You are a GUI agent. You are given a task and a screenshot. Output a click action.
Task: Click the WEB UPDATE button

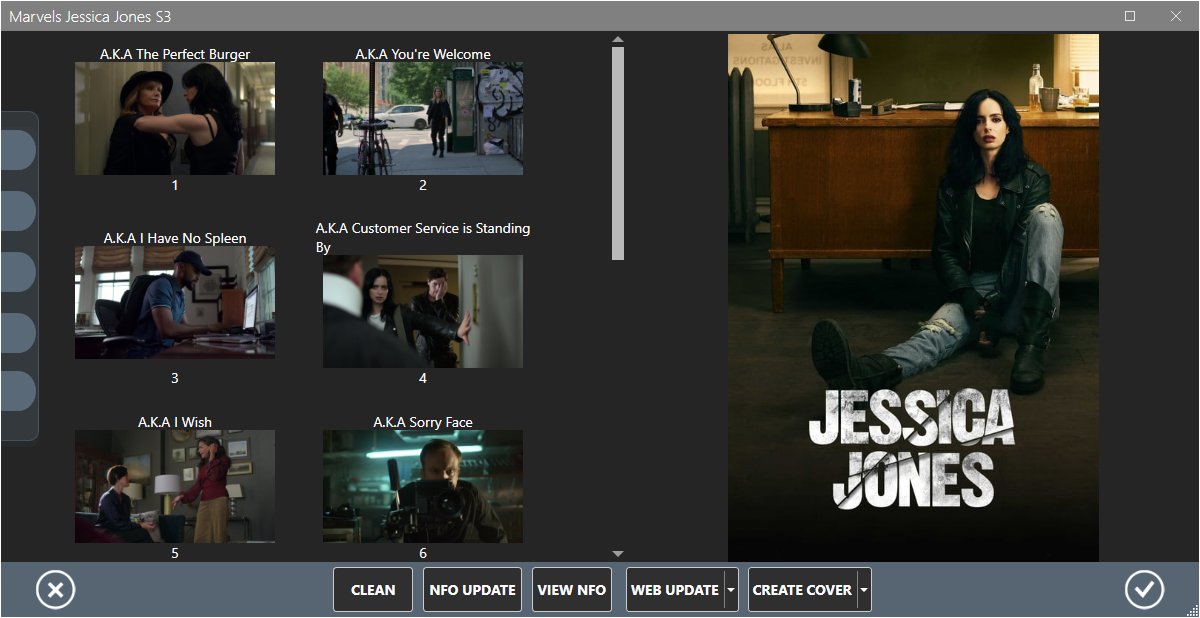(x=675, y=590)
